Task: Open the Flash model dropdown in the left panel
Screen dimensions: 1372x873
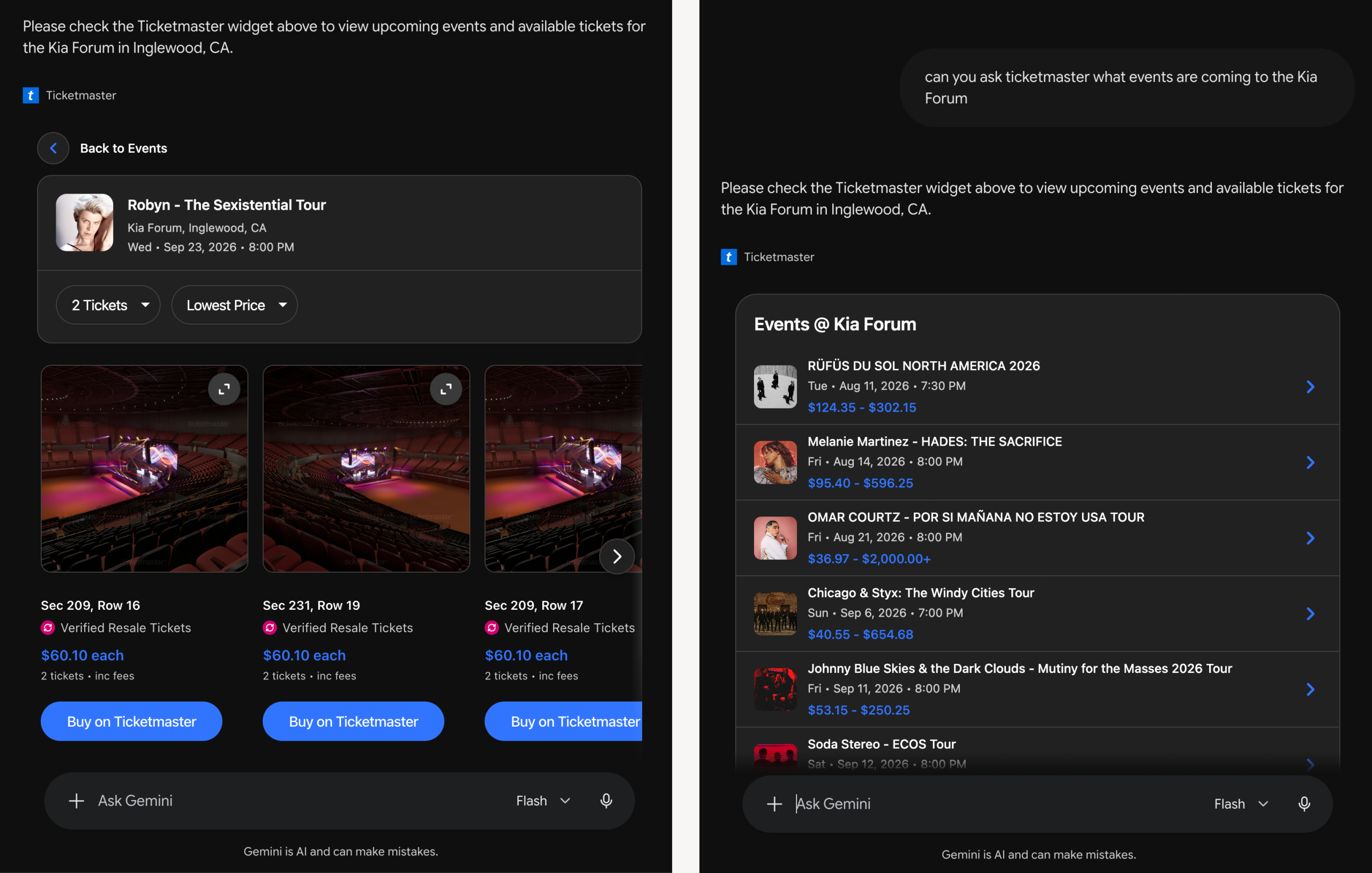Action: click(x=543, y=801)
